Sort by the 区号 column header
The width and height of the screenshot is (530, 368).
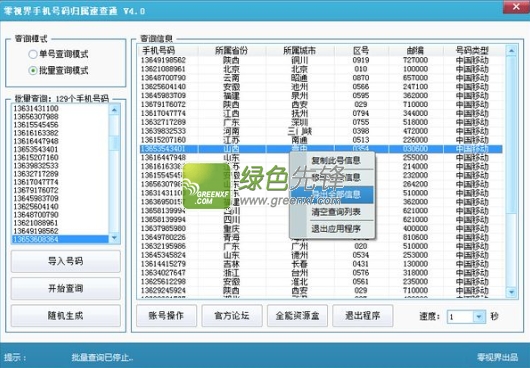[361, 51]
